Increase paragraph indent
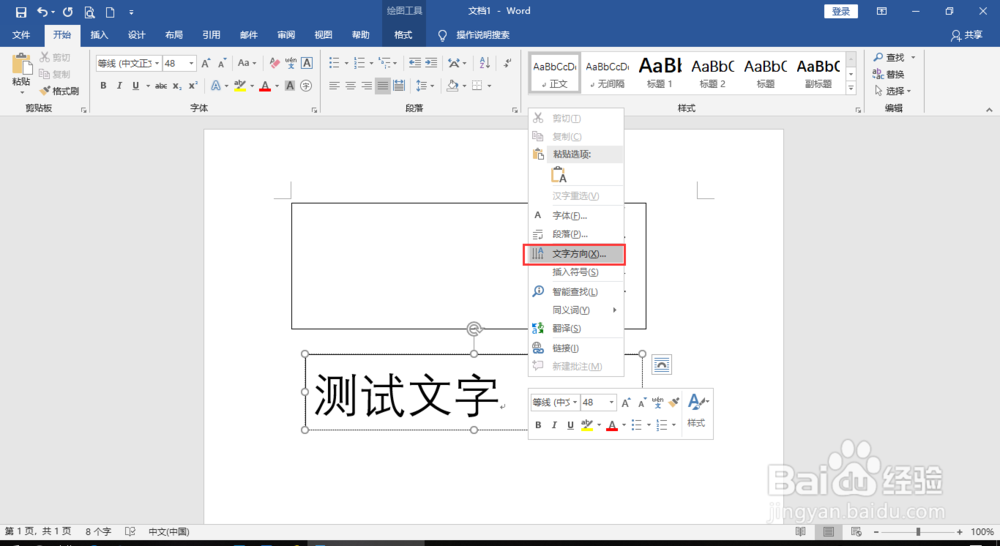Viewport: 1000px width, 546px height. [431, 63]
